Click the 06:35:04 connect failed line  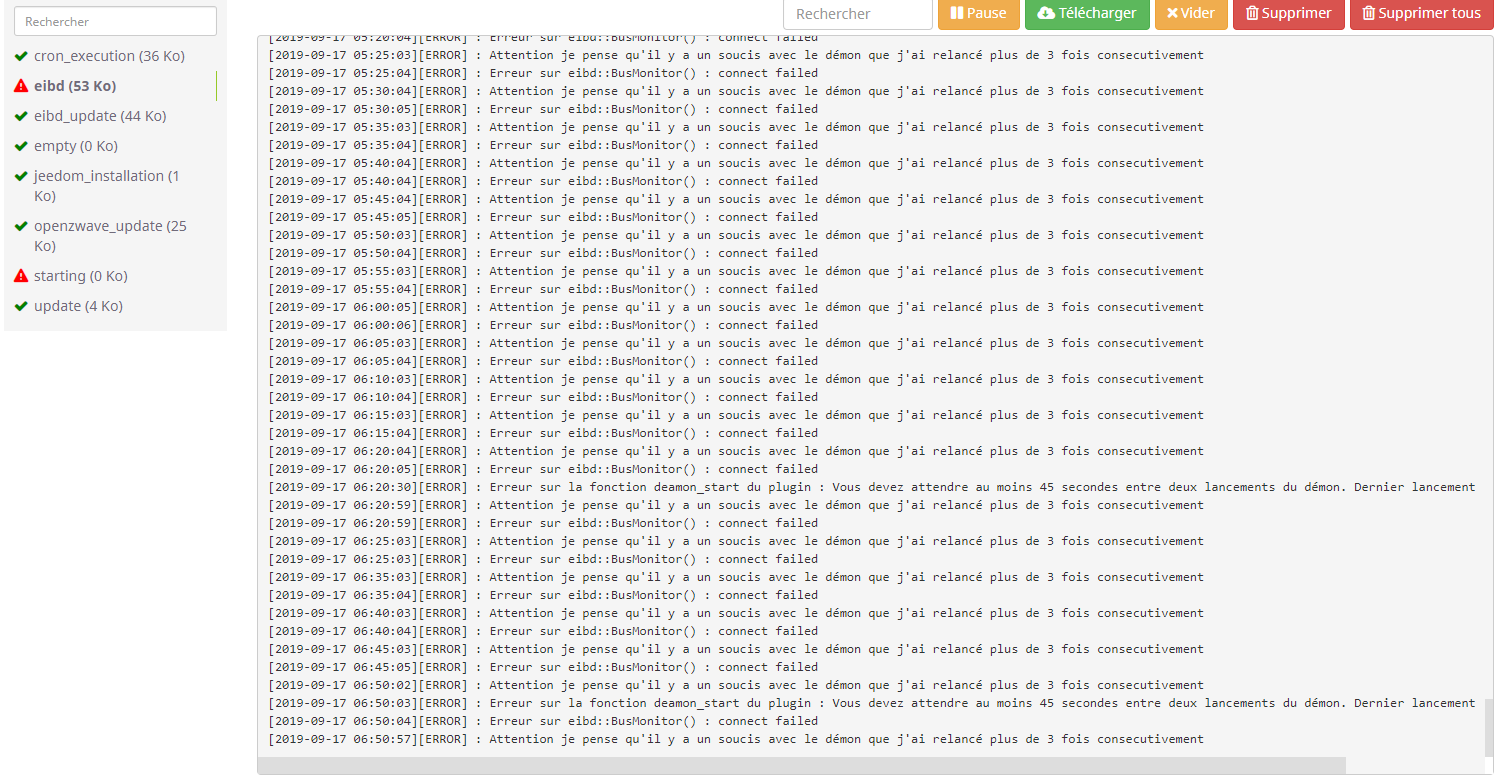[543, 595]
